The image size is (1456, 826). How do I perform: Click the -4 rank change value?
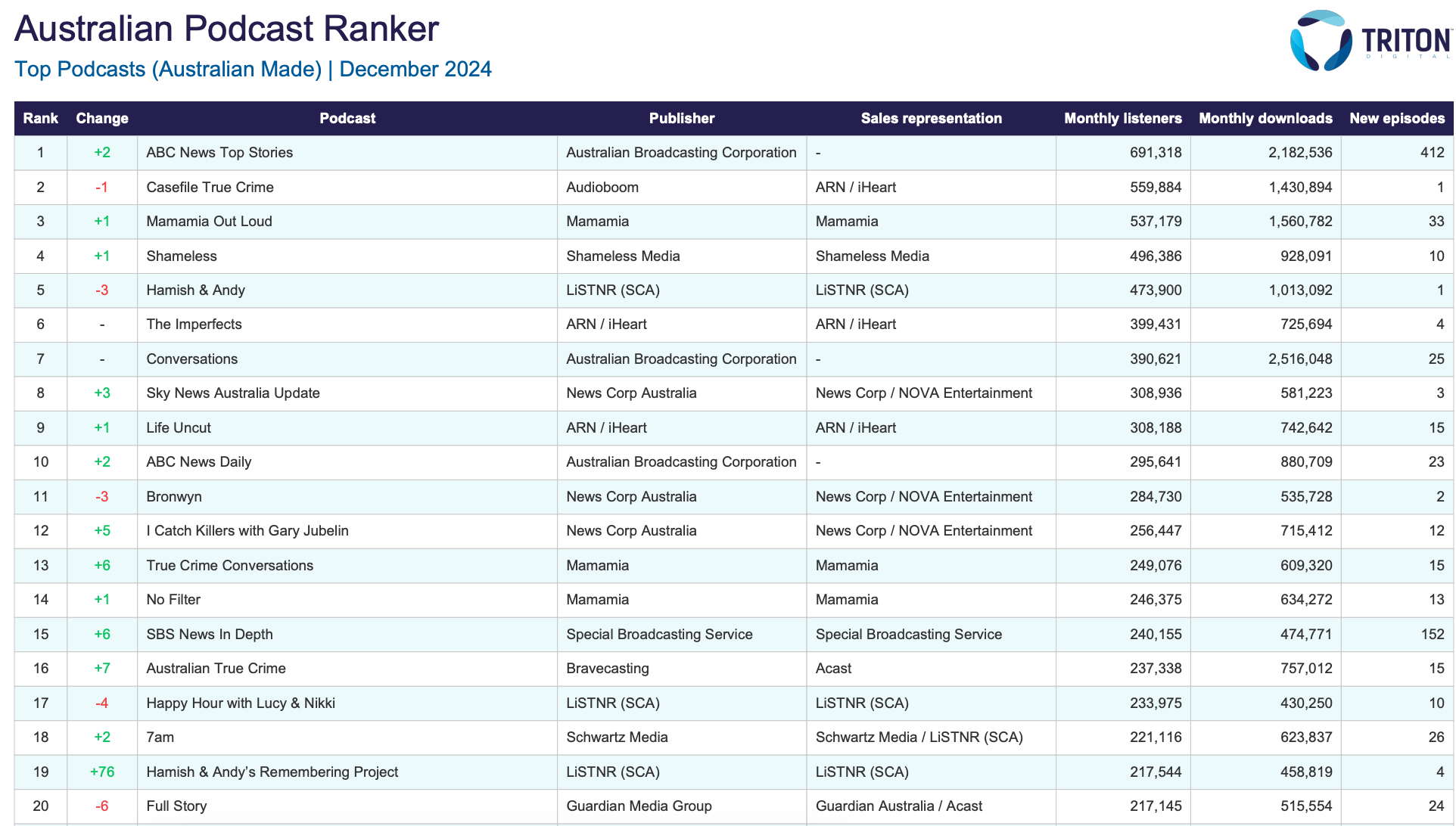pyautogui.click(x=102, y=703)
